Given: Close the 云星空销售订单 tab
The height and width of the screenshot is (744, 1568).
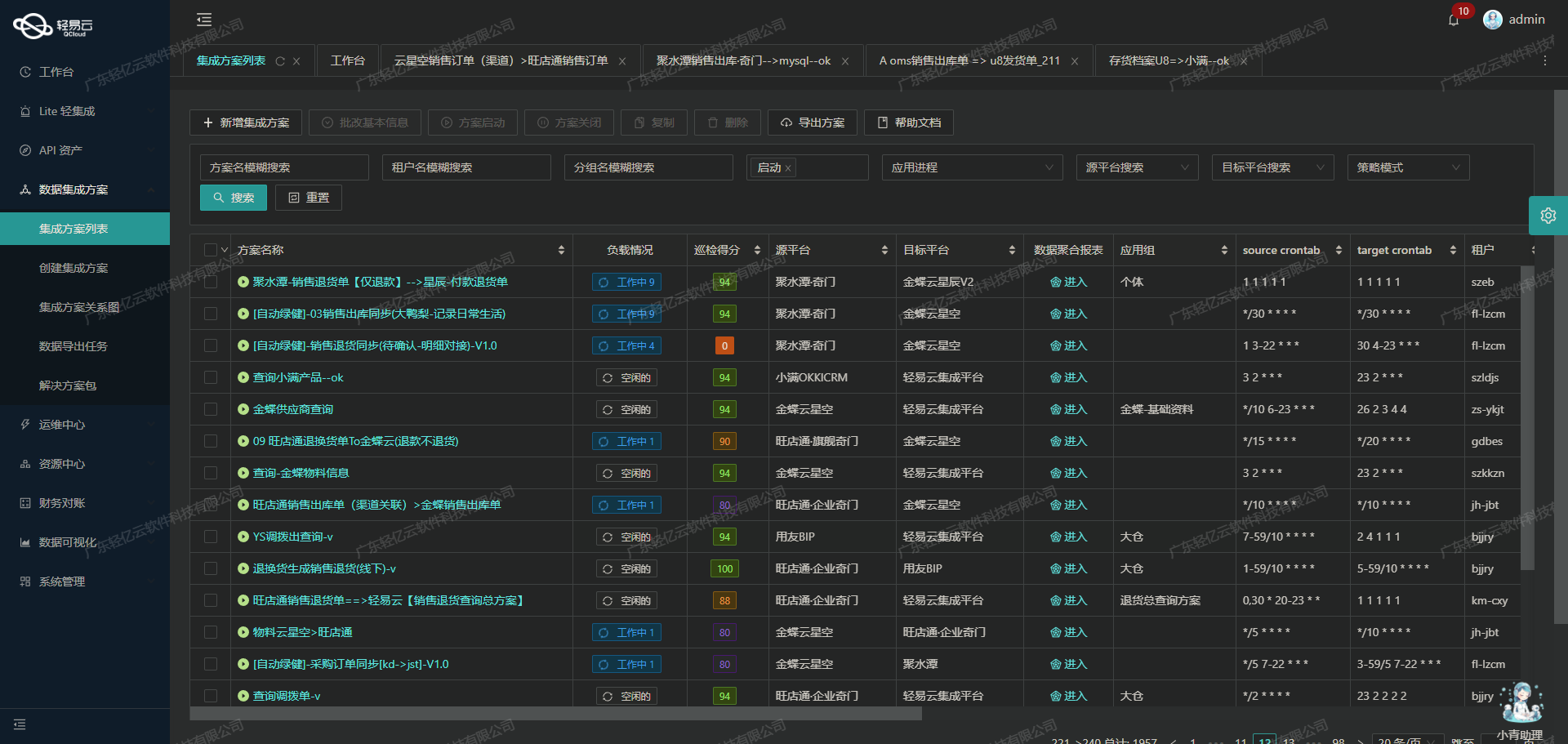Looking at the screenshot, I should tap(622, 61).
